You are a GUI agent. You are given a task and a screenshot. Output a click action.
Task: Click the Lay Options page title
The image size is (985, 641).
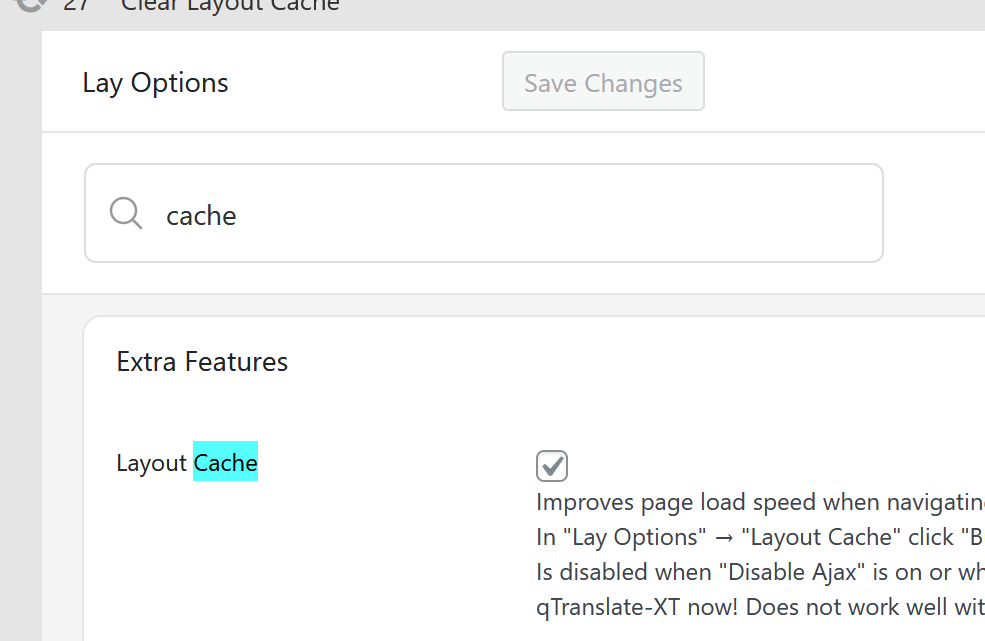point(155,83)
